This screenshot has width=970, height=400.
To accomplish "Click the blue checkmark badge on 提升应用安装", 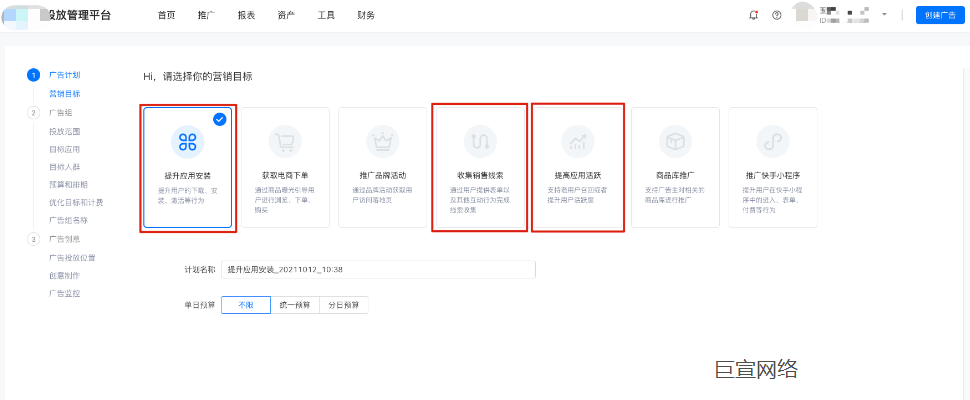I will point(220,119).
